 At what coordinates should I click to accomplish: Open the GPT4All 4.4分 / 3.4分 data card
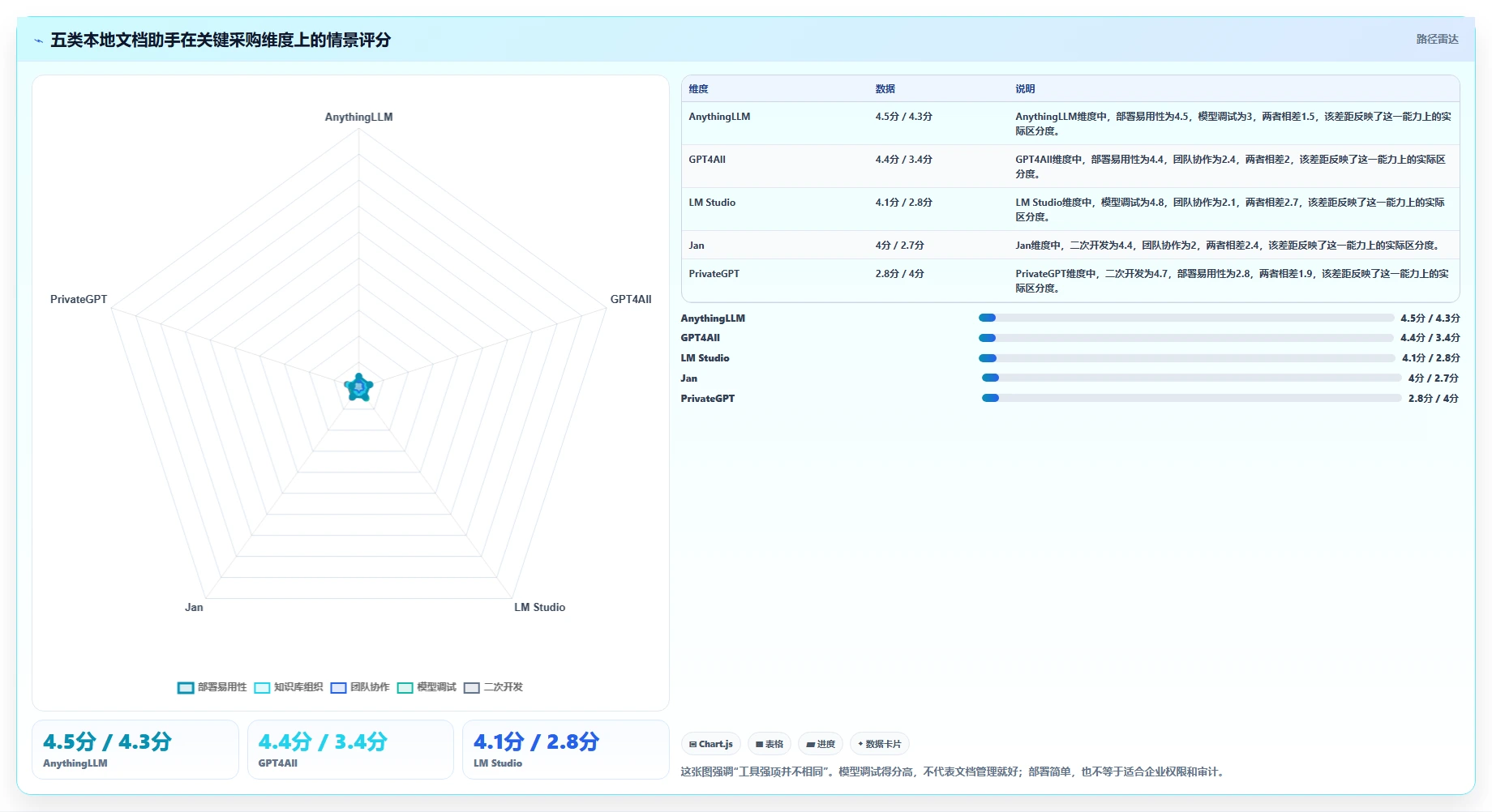pyautogui.click(x=350, y=750)
